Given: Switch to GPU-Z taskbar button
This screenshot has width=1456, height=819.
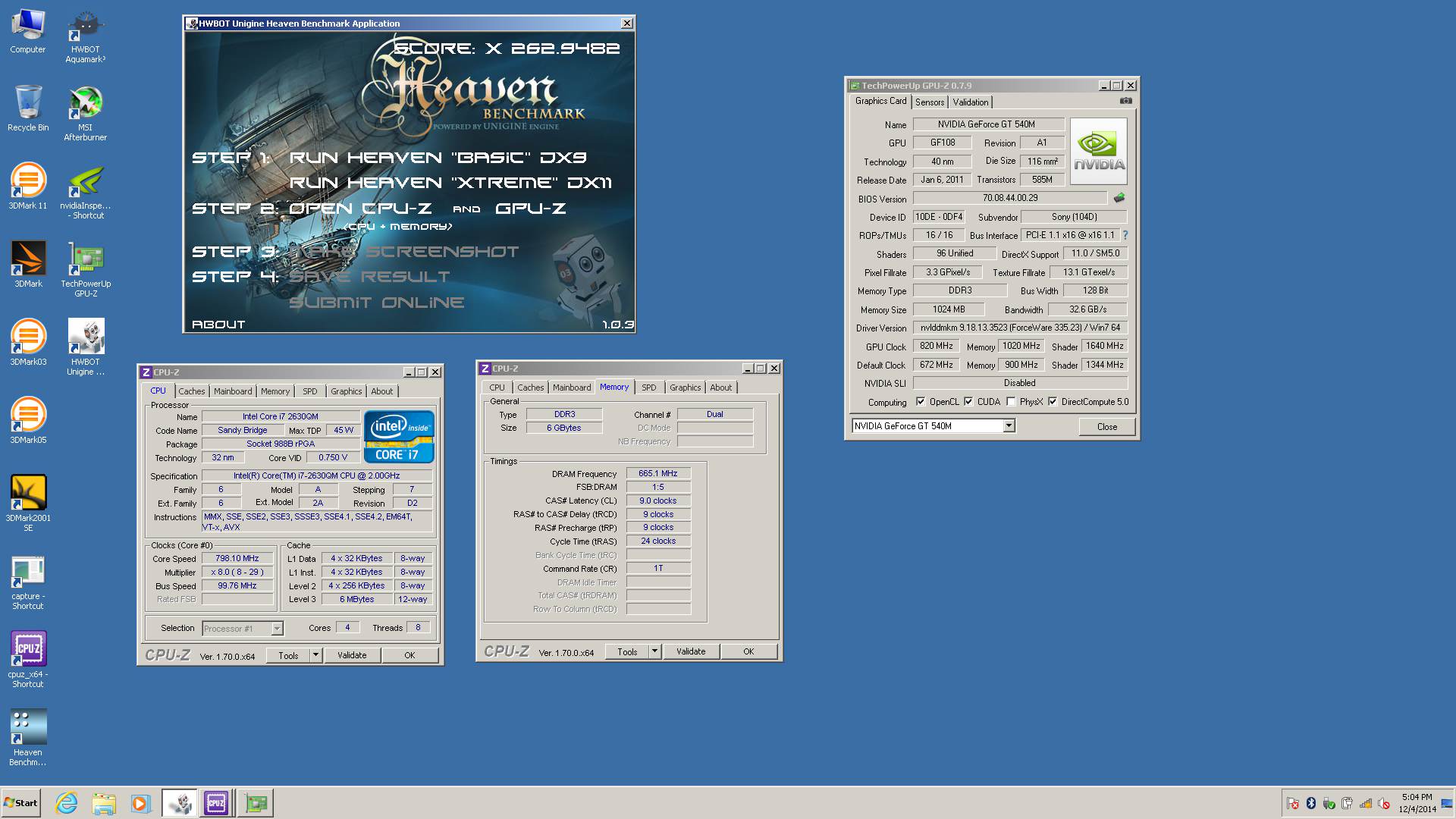Looking at the screenshot, I should point(256,803).
